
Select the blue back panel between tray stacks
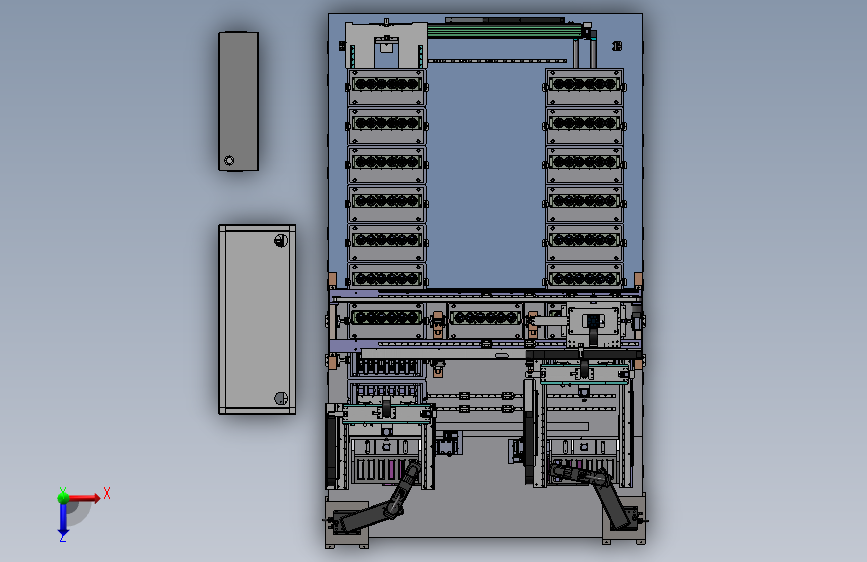click(485, 177)
